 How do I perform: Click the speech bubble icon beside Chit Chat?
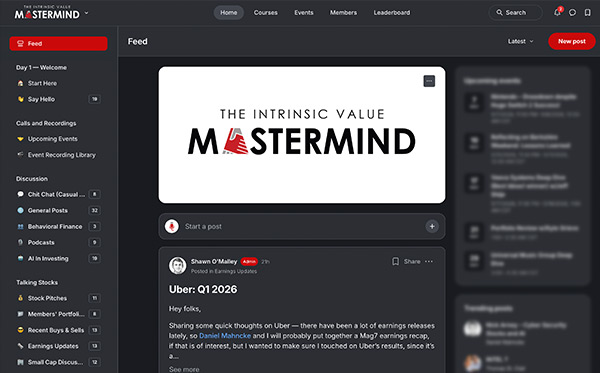(x=20, y=194)
